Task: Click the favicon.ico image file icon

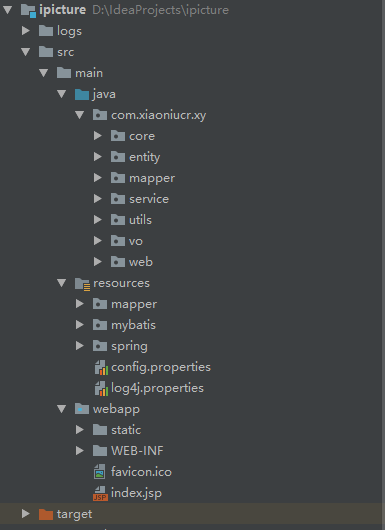Action: 99,472
